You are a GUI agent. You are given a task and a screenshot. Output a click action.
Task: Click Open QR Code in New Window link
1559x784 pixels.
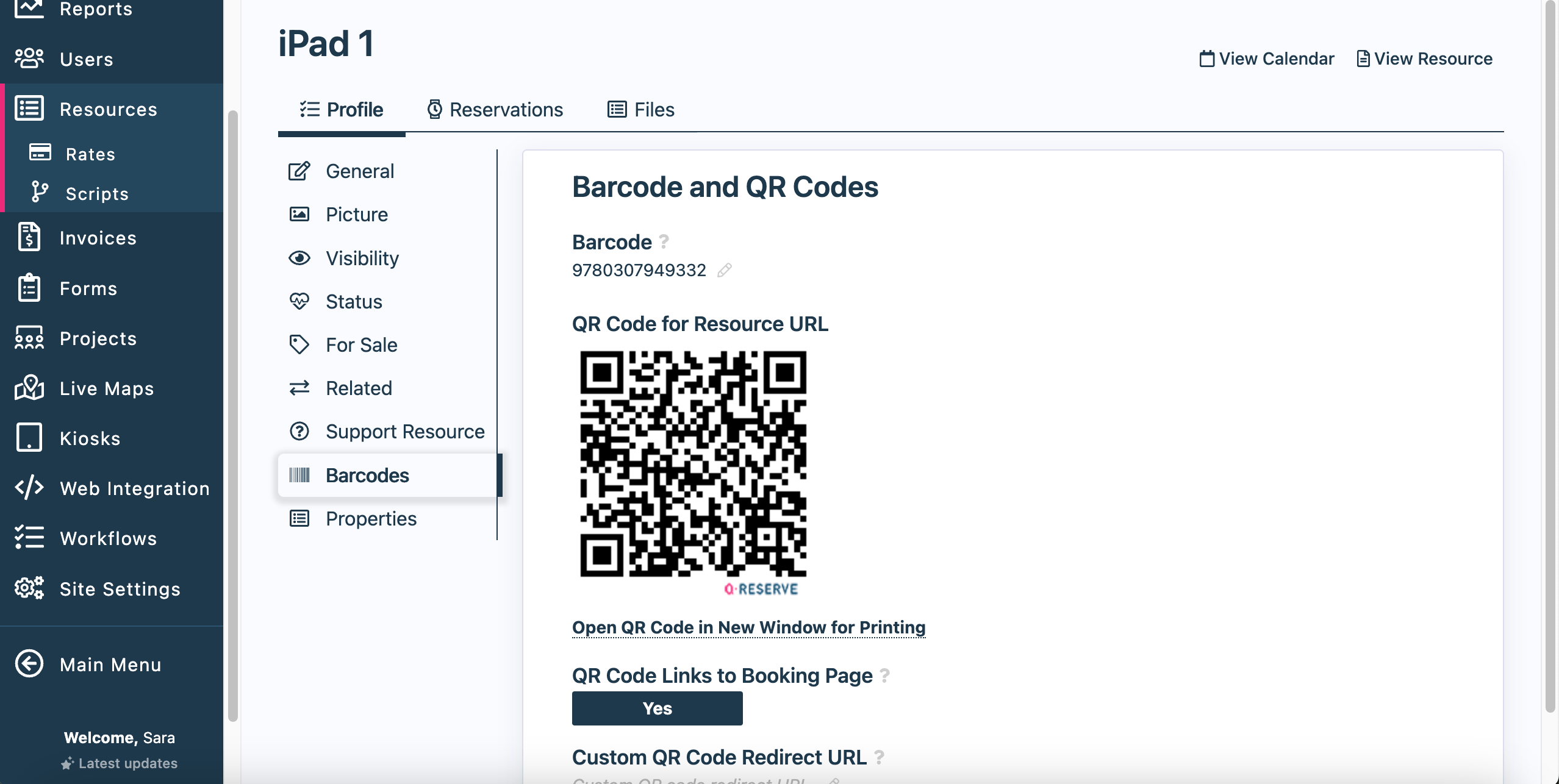click(x=748, y=627)
